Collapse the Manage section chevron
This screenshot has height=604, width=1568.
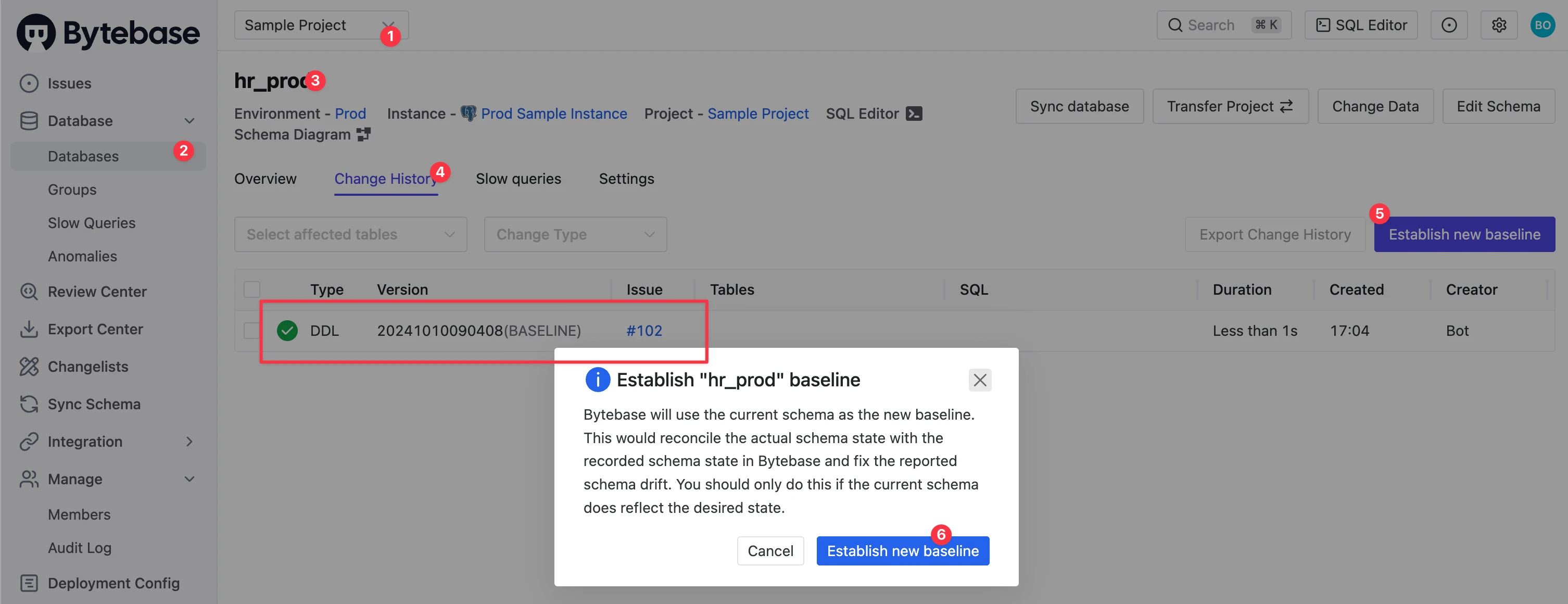pyautogui.click(x=189, y=479)
